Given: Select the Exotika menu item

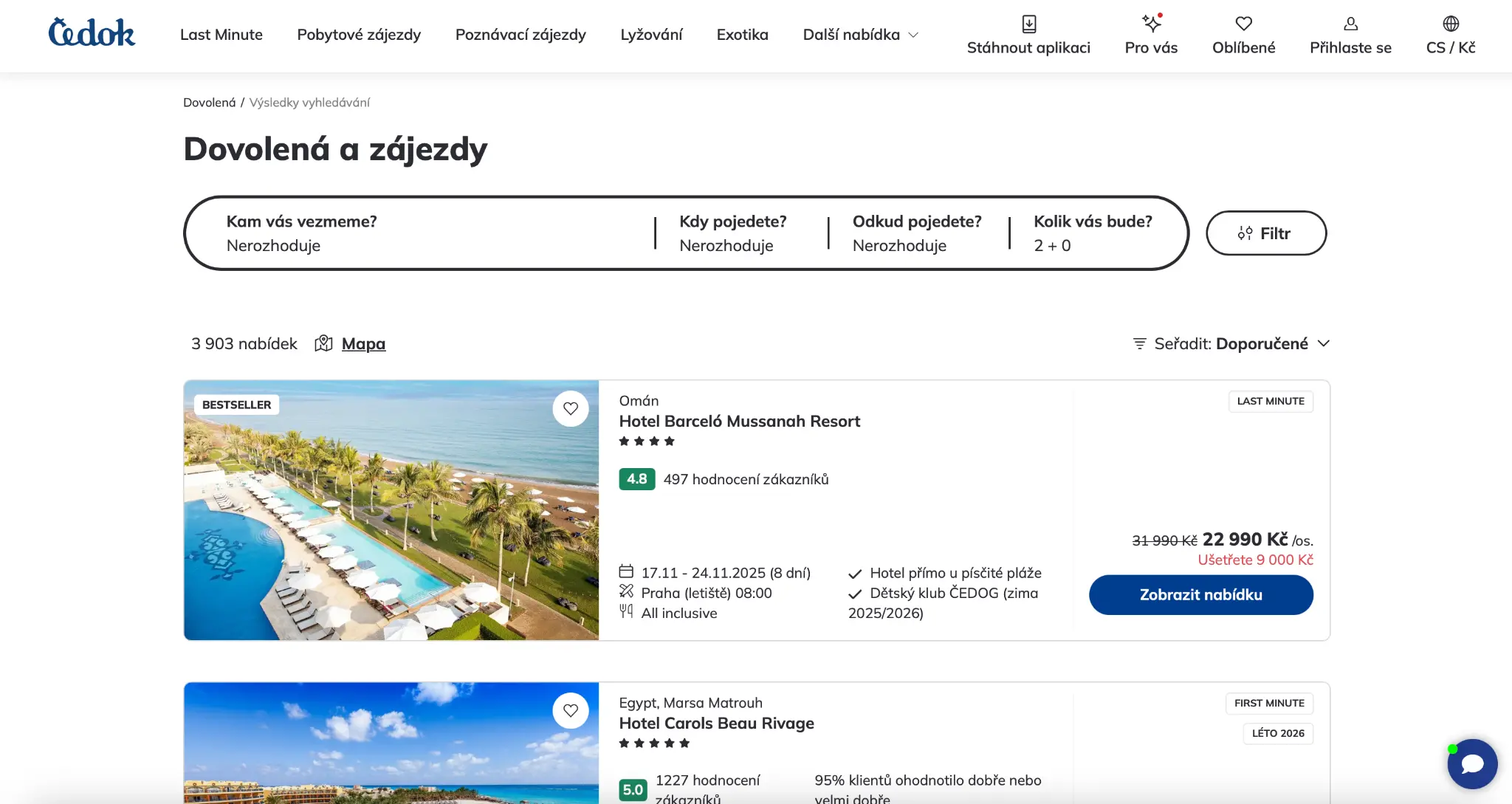Looking at the screenshot, I should coord(742,34).
